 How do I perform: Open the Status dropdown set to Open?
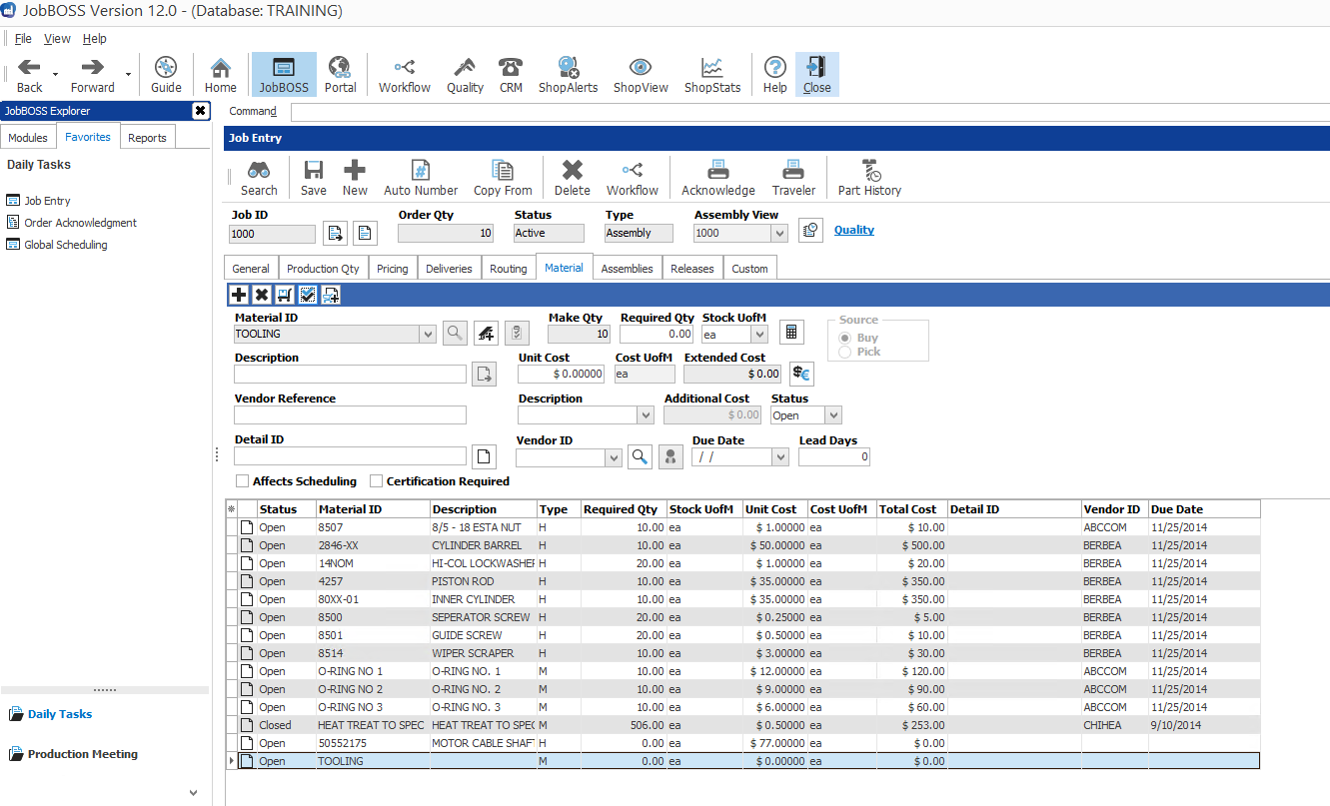click(833, 416)
